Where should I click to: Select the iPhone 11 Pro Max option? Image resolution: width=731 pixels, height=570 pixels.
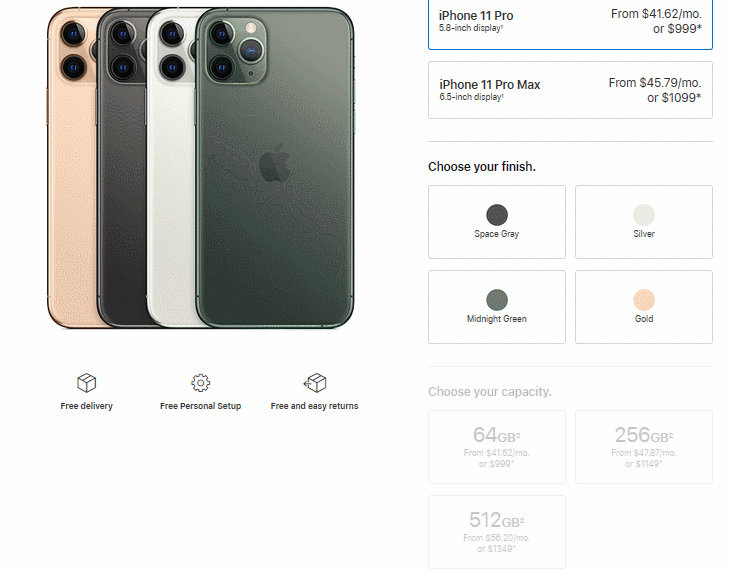[x=570, y=91]
